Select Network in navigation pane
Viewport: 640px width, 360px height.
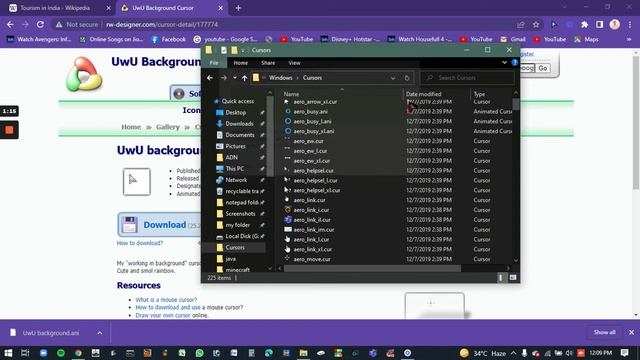pyautogui.click(x=236, y=180)
